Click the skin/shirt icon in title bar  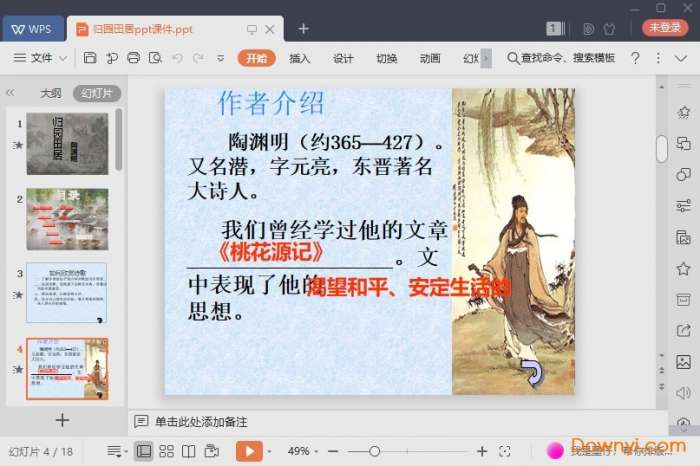(609, 29)
